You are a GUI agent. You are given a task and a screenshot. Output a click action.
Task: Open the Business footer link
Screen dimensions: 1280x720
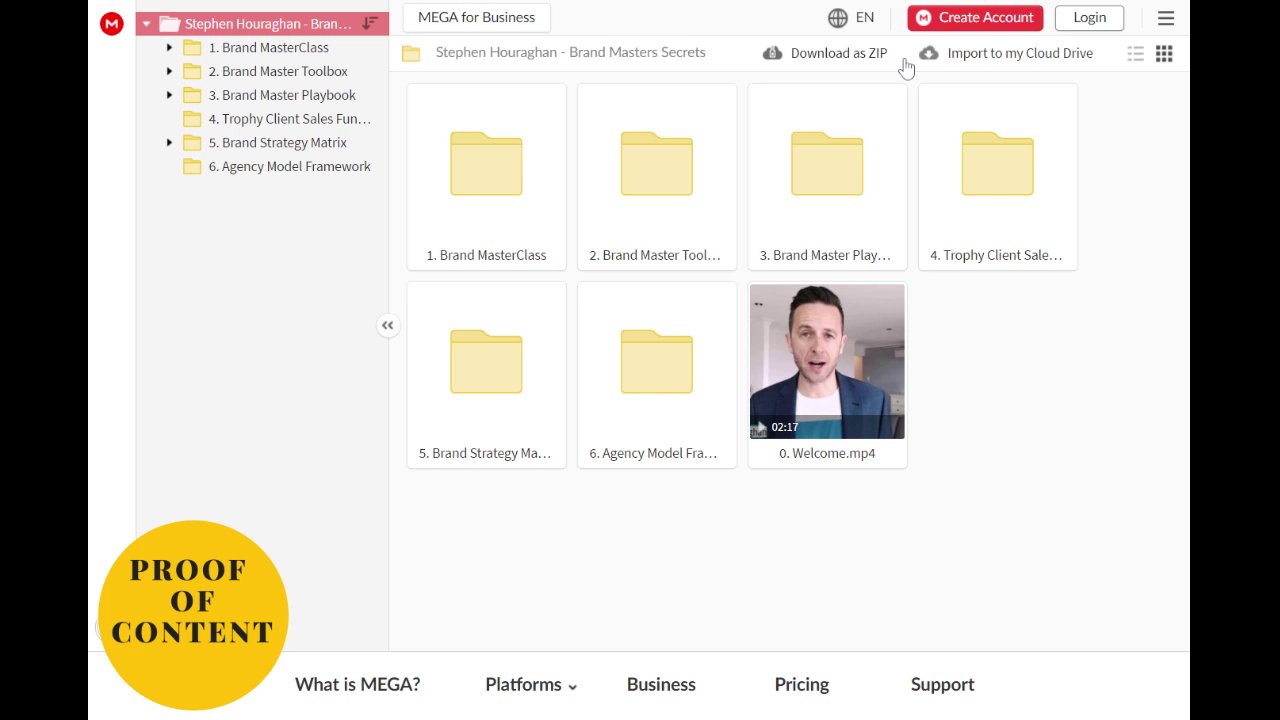click(x=661, y=685)
